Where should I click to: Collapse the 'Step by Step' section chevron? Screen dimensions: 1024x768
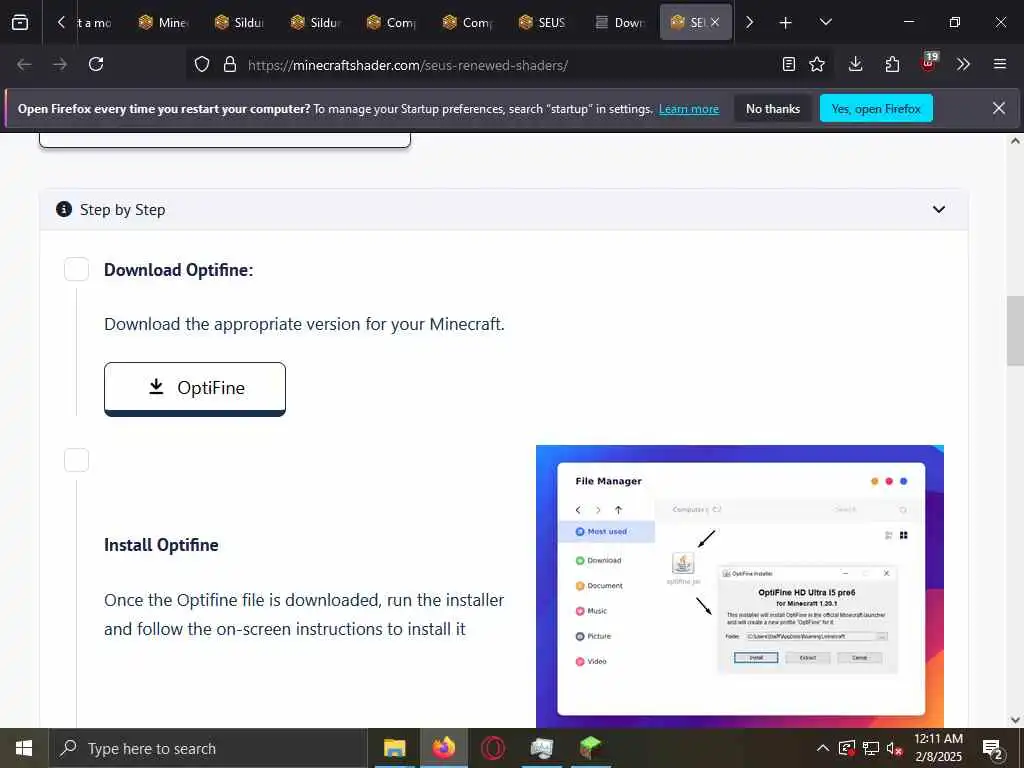pyautogui.click(x=938, y=210)
